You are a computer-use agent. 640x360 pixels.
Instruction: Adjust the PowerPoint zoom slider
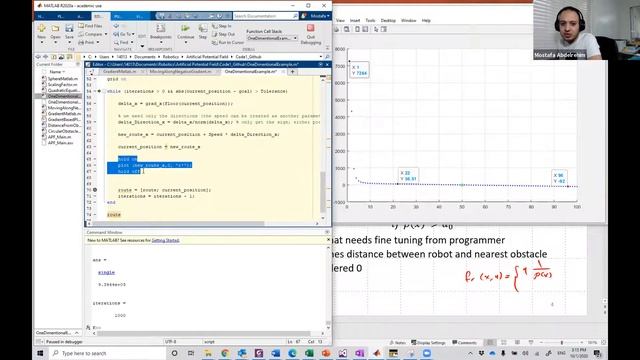561,342
